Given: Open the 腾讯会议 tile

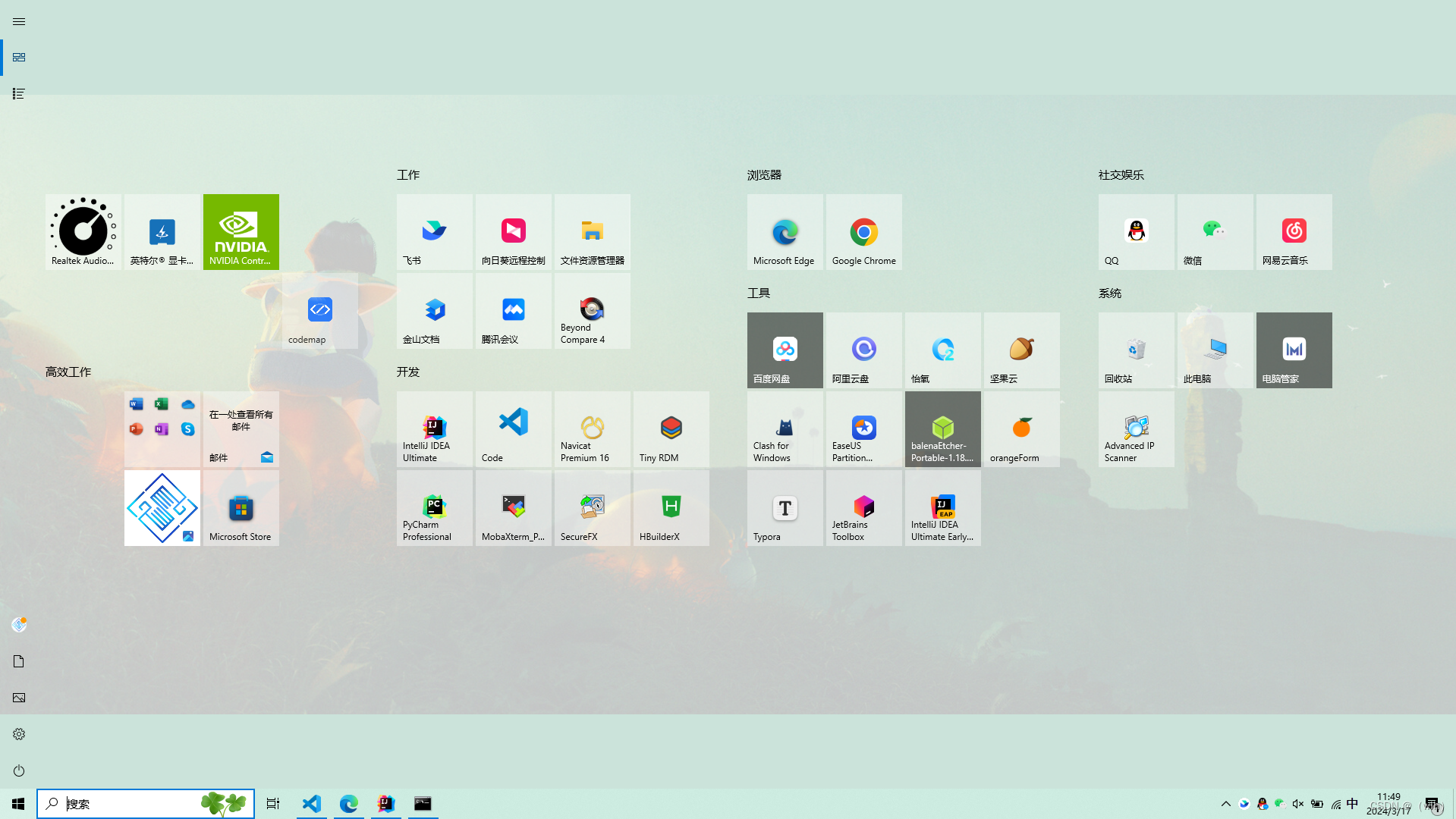Looking at the screenshot, I should pyautogui.click(x=514, y=311).
